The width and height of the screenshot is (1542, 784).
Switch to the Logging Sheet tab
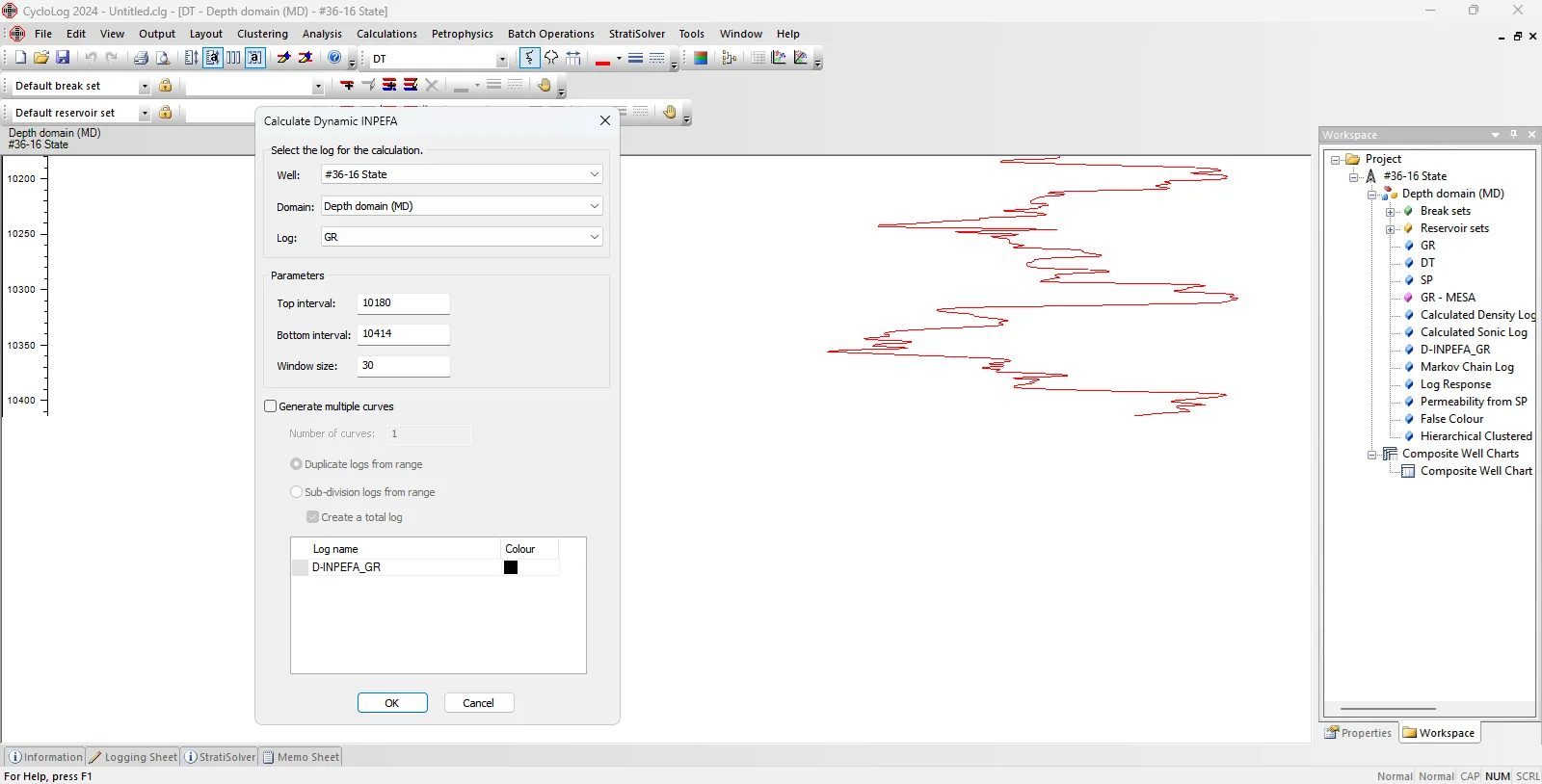tap(134, 757)
